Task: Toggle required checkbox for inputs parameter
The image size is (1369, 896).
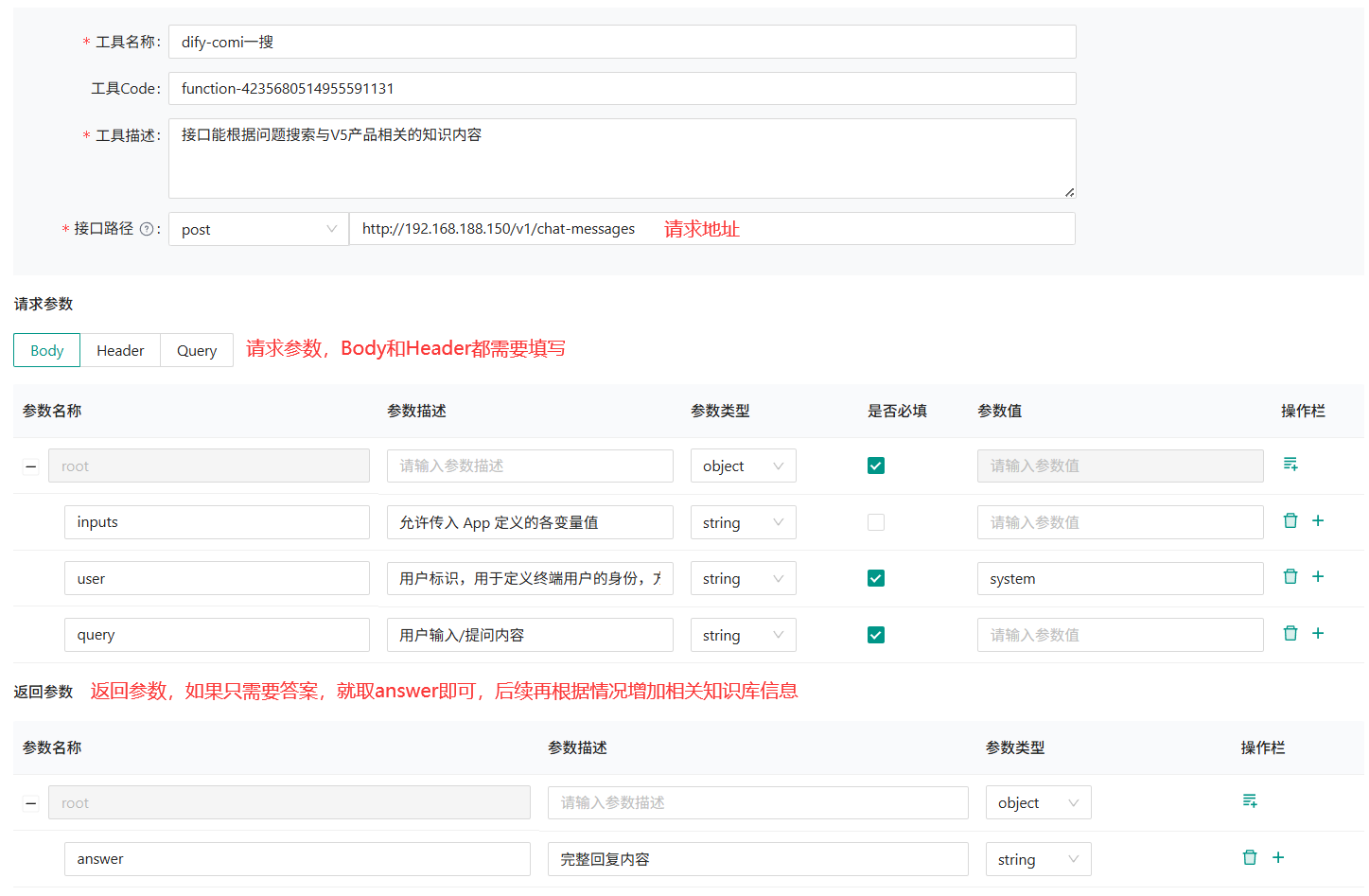Action: coord(876,522)
